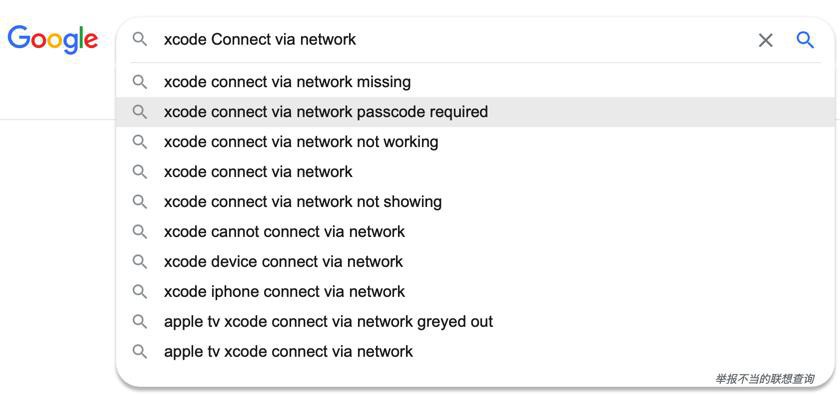Viewport: 840px width, 394px height.
Task: Select 'xcode connect via network missing' suggestion
Action: tap(475, 82)
